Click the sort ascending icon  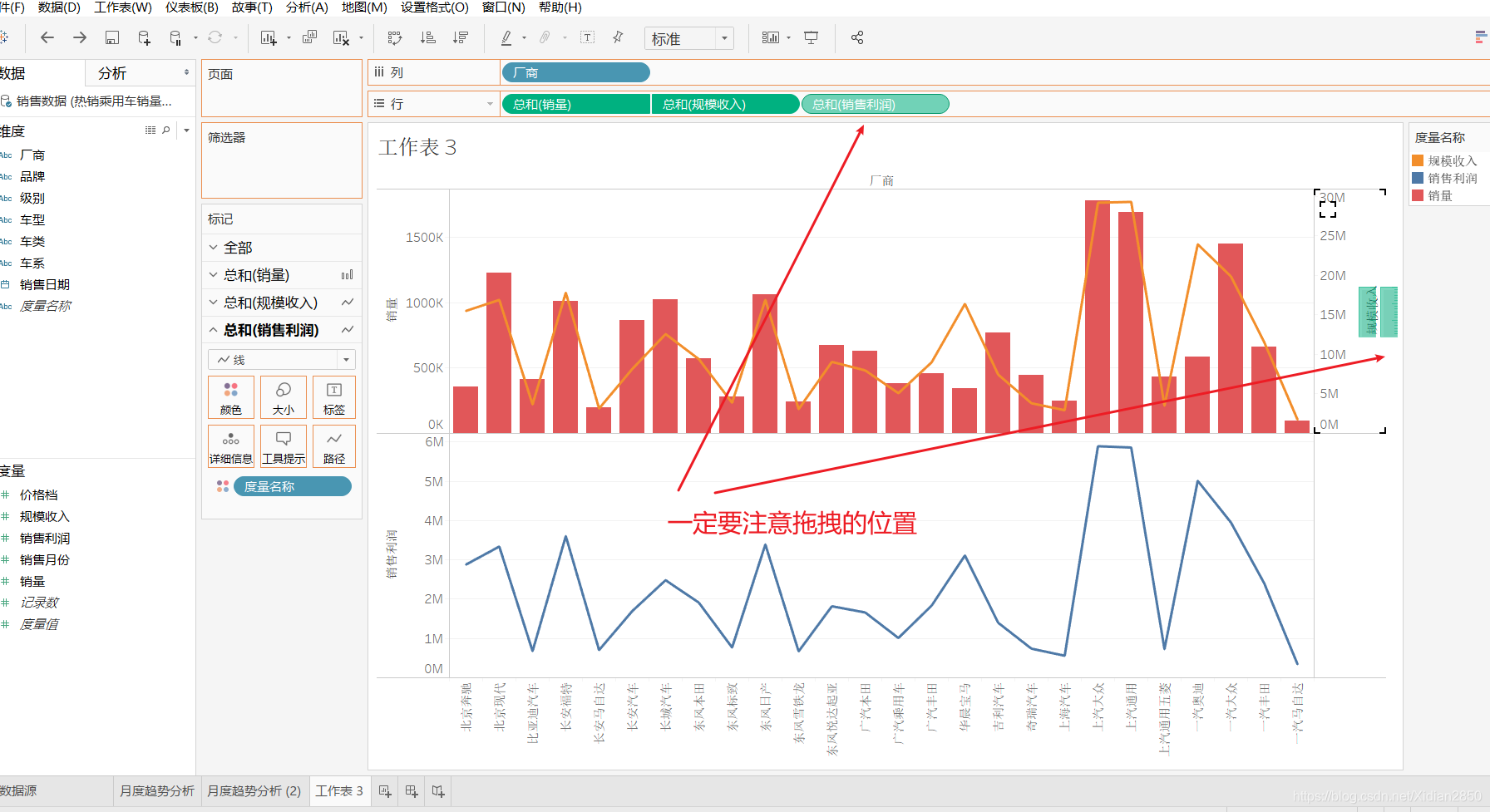click(427, 37)
